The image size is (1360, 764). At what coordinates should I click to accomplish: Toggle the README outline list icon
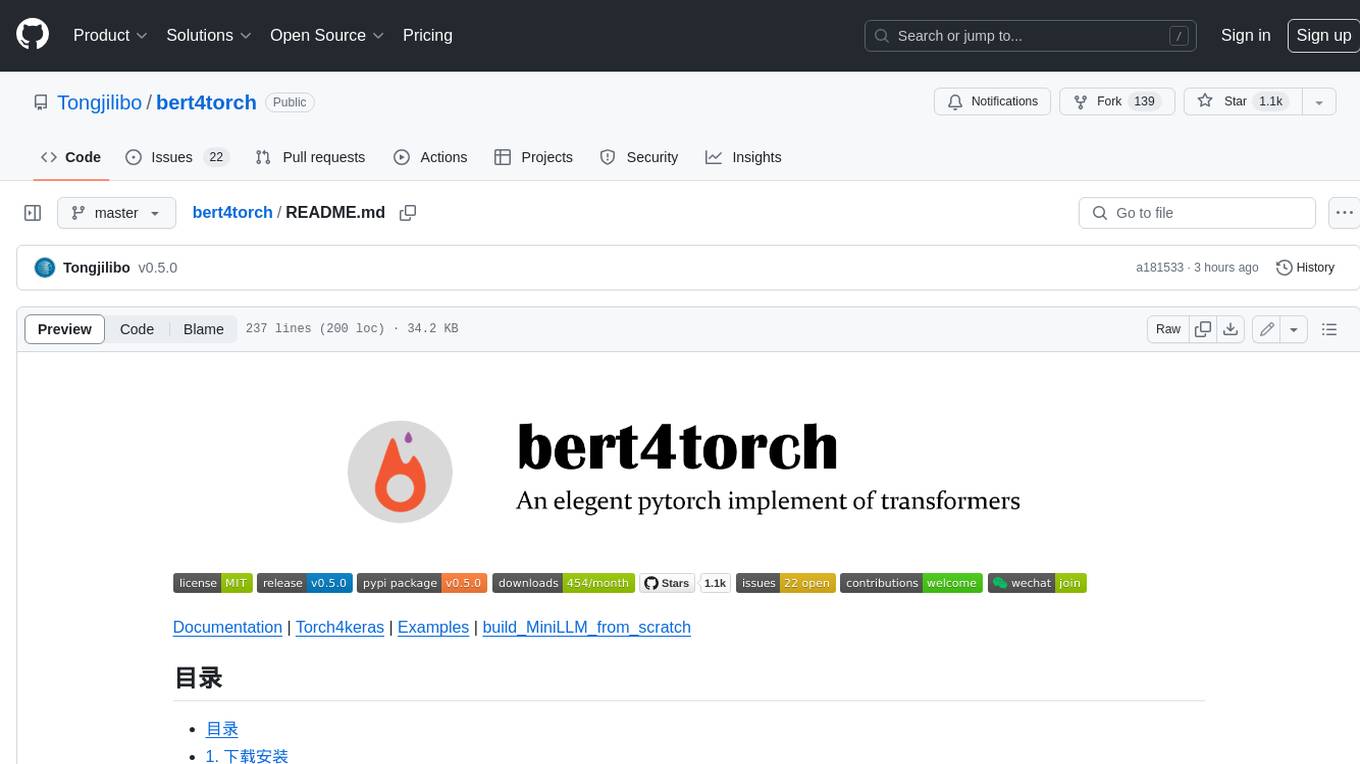(x=1329, y=329)
